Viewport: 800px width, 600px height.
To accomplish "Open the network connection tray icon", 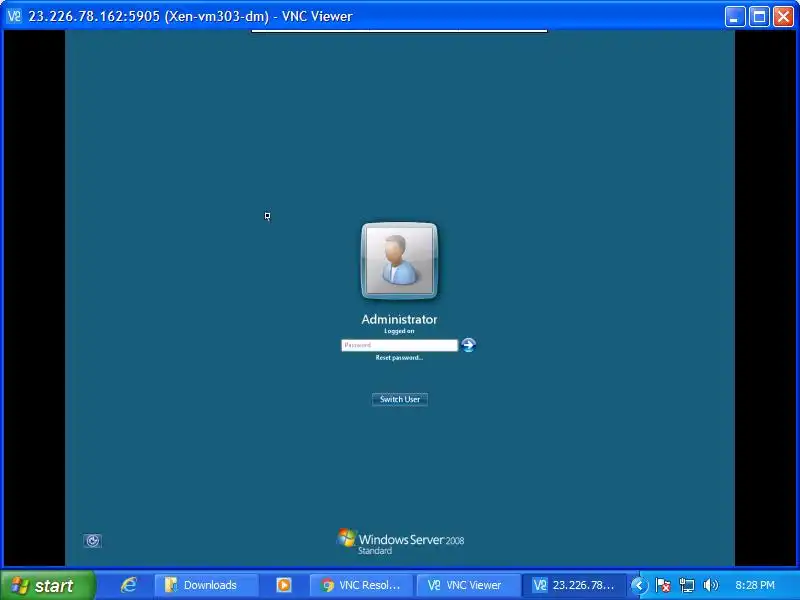I will [687, 585].
